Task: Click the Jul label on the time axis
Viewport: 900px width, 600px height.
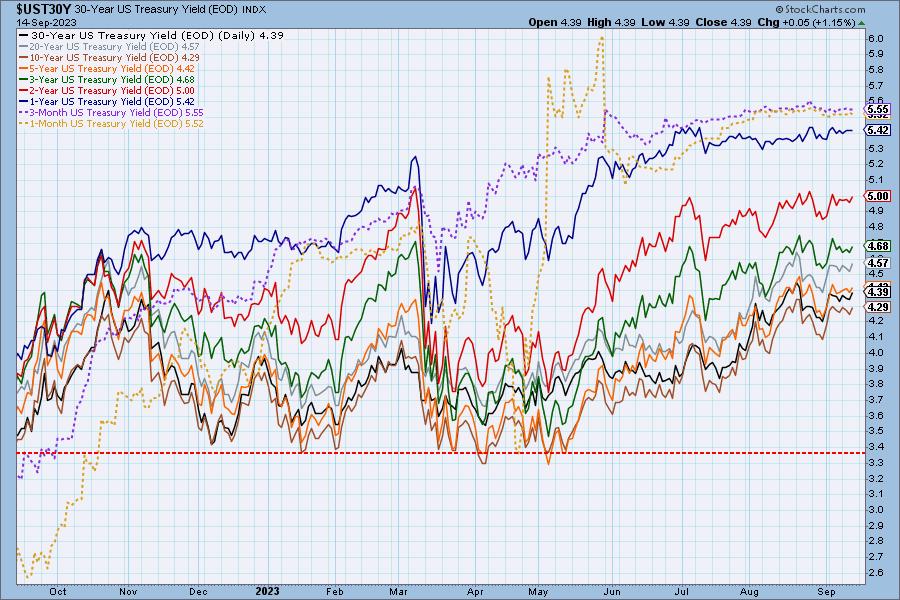Action: 681,591
